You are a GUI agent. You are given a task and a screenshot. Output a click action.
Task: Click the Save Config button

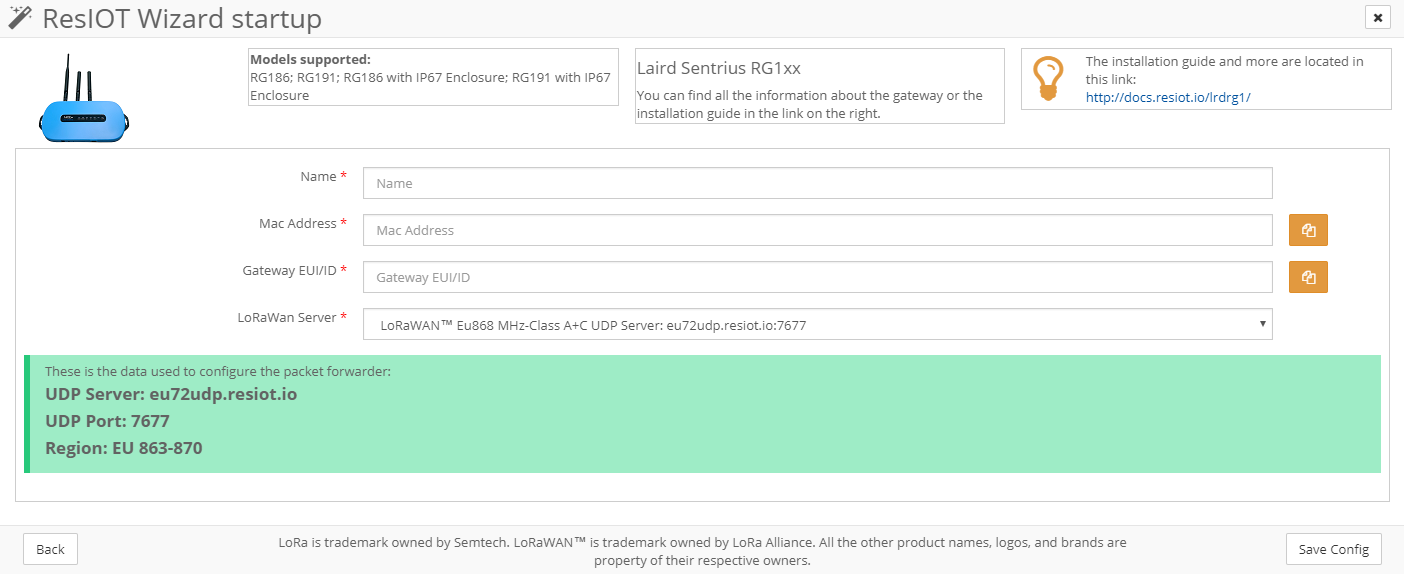coord(1334,549)
